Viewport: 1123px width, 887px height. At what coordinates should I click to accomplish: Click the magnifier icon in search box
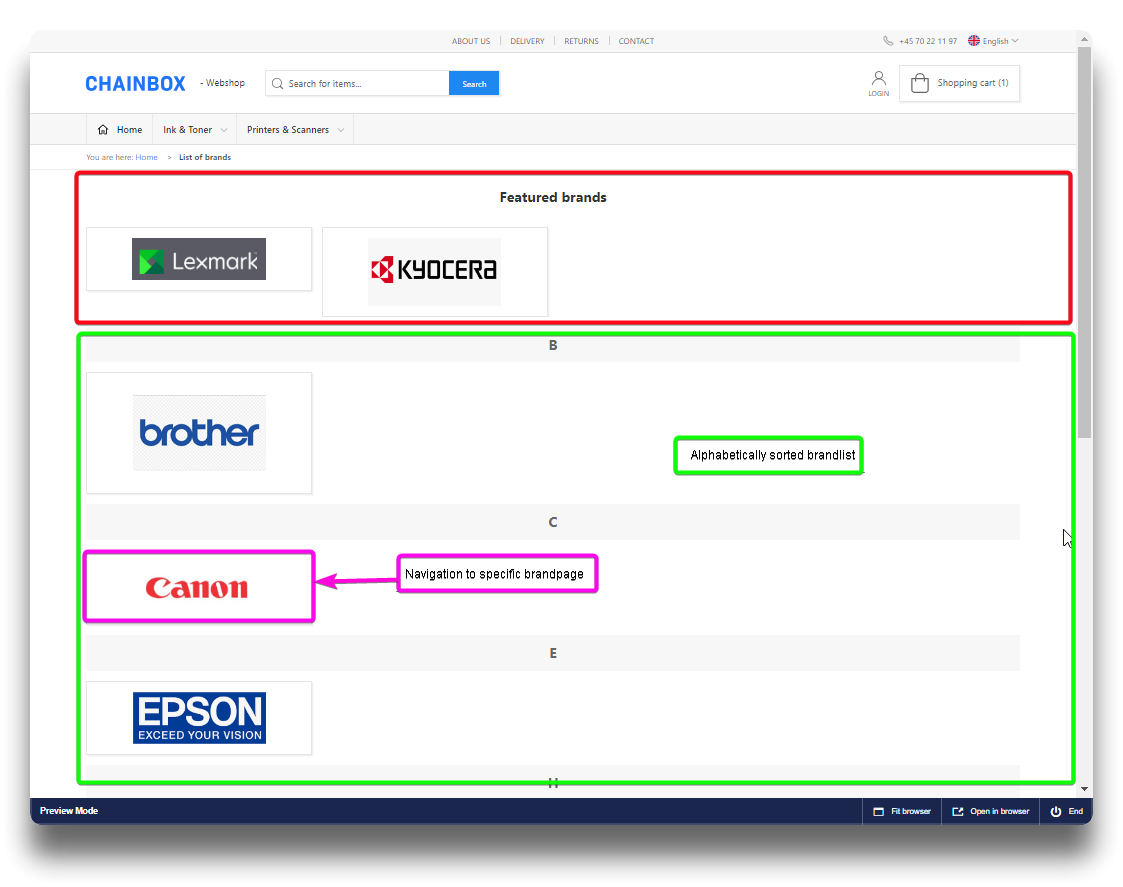[x=278, y=84]
